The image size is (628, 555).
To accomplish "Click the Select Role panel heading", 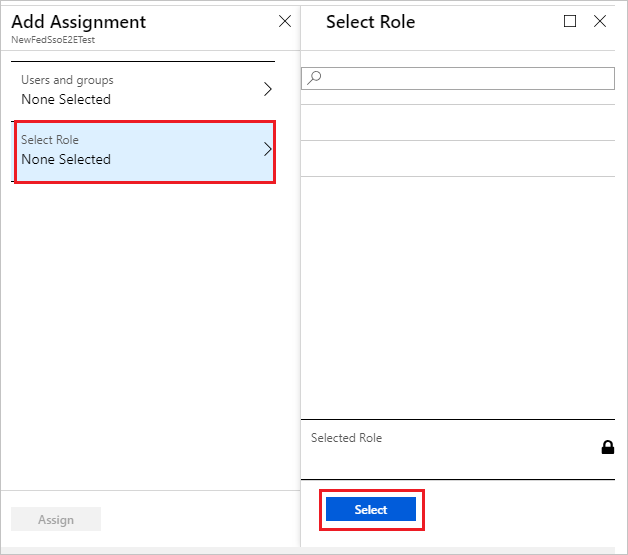I will [370, 21].
